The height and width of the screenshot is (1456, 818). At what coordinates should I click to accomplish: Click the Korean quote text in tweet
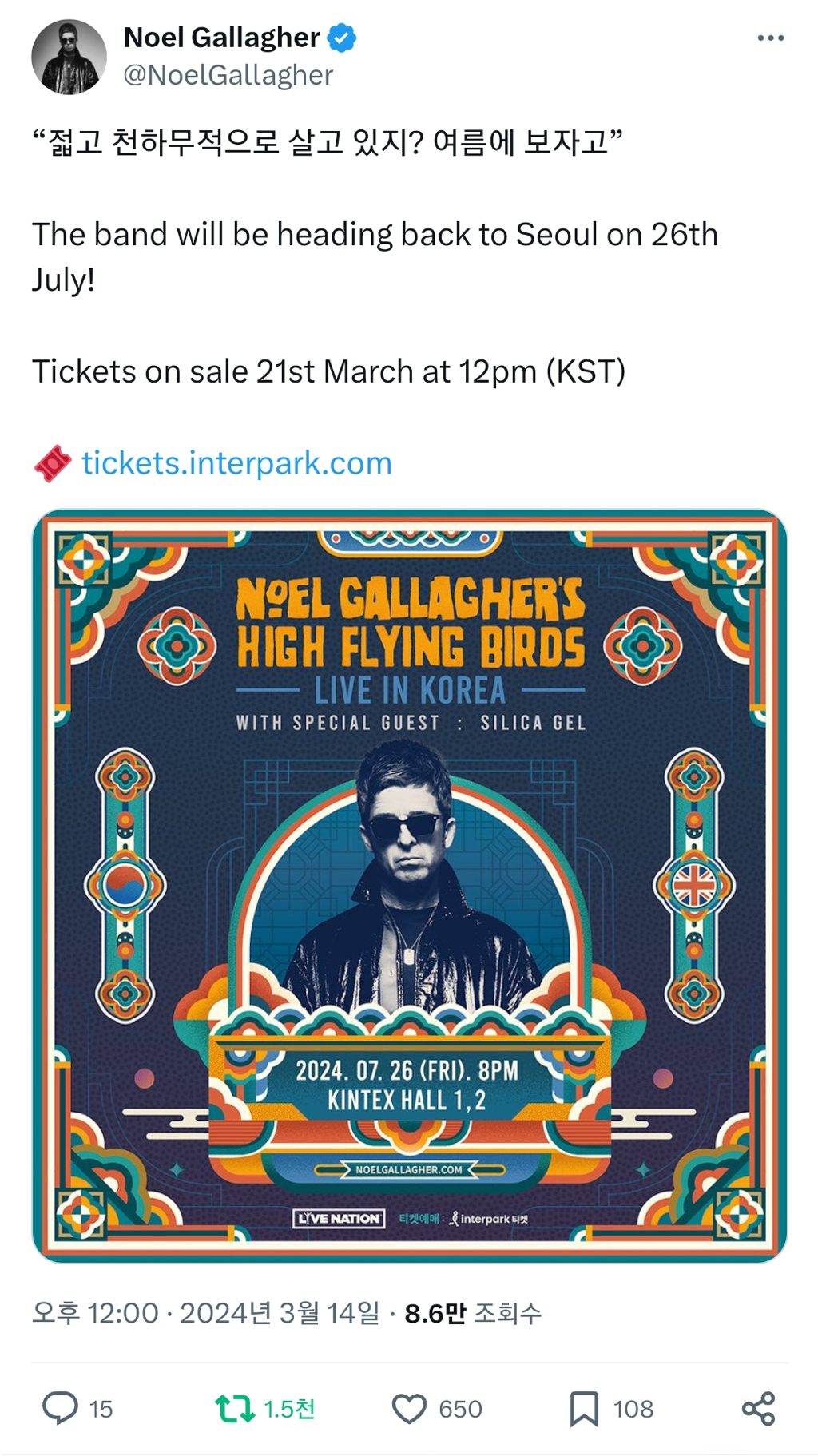click(x=328, y=143)
